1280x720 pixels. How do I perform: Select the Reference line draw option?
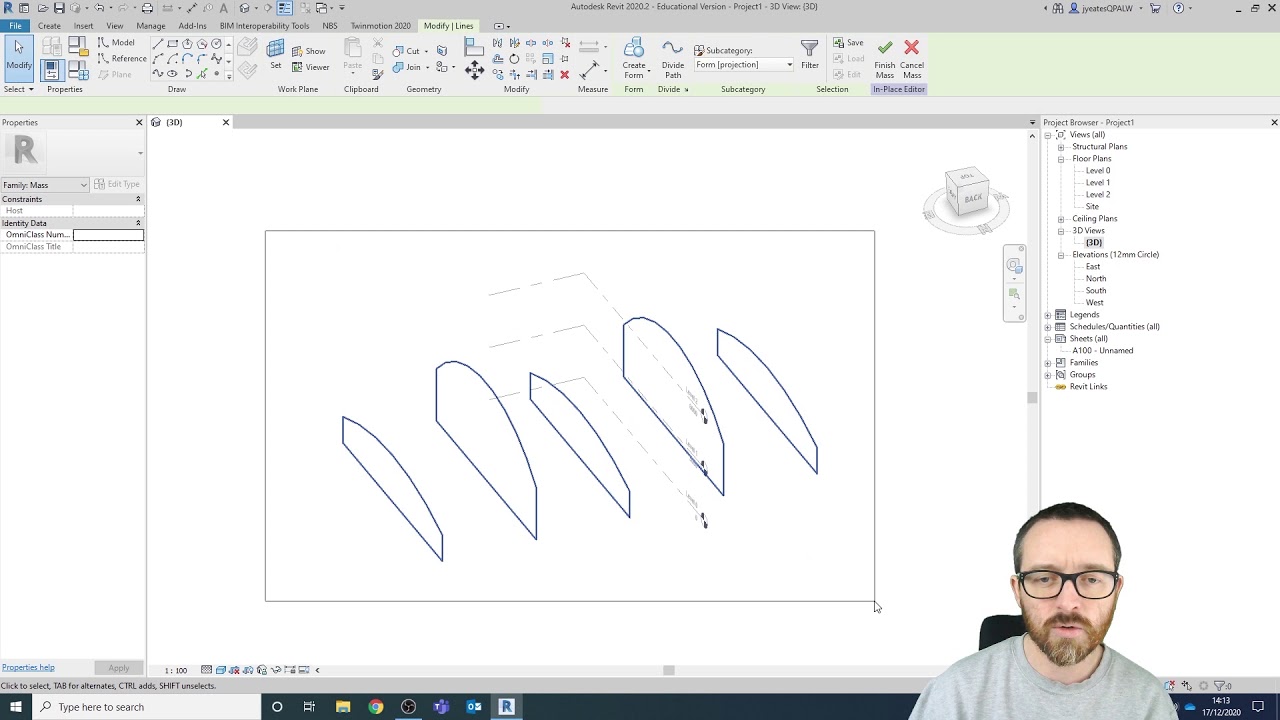tap(122, 58)
